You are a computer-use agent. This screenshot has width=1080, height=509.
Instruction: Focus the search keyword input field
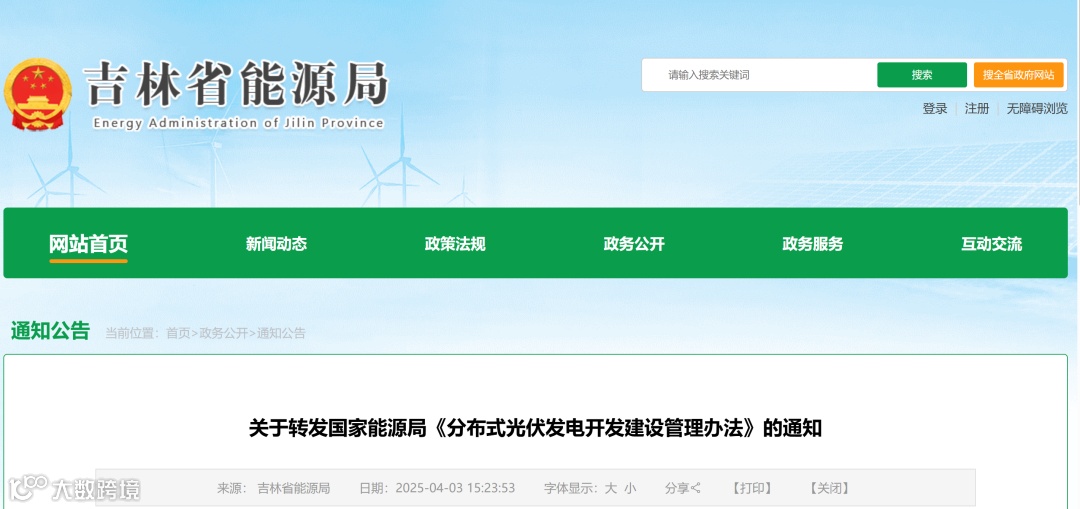(x=758, y=75)
